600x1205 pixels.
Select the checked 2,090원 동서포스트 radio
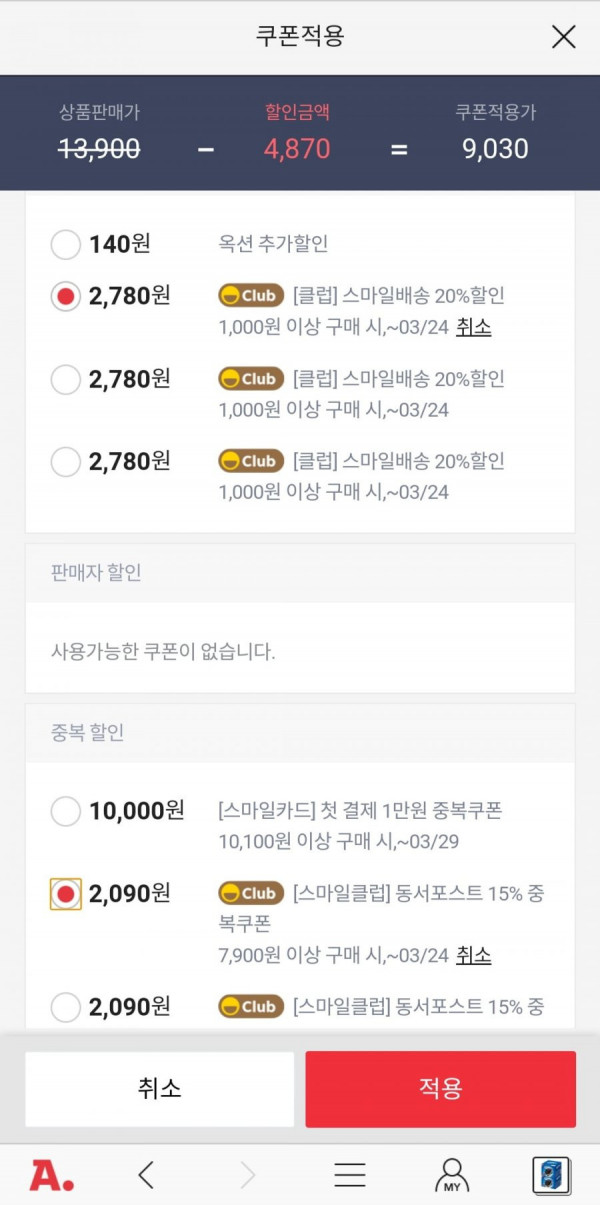coord(66,894)
